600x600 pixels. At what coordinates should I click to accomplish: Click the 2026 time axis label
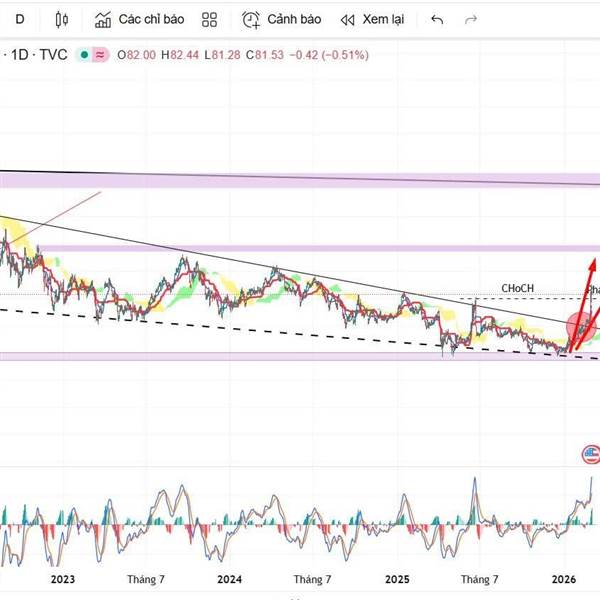564,579
